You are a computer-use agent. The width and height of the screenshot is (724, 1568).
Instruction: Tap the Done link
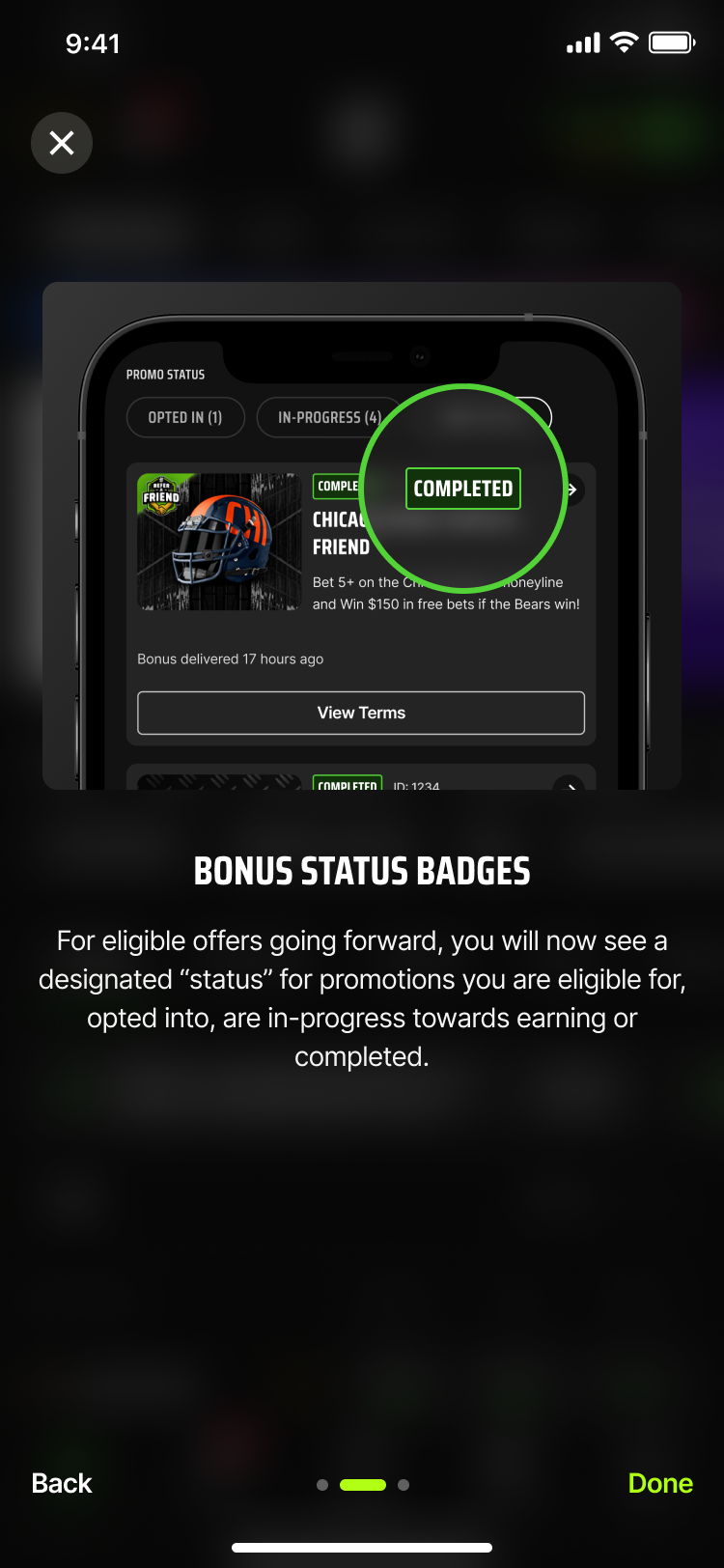click(x=660, y=1483)
